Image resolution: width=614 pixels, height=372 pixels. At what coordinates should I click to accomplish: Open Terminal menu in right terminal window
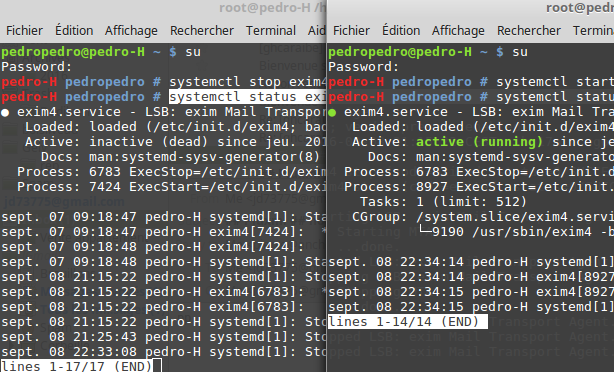click(593, 31)
